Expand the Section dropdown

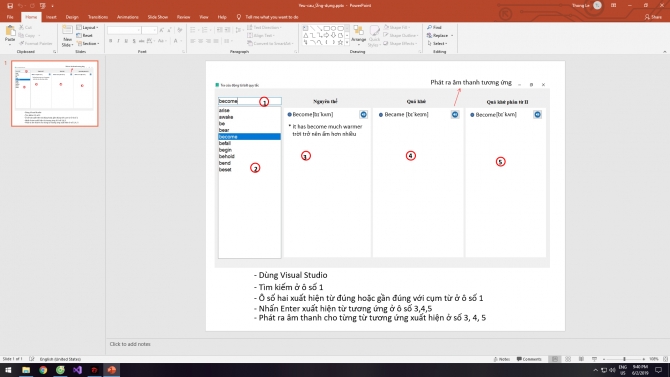point(88,44)
